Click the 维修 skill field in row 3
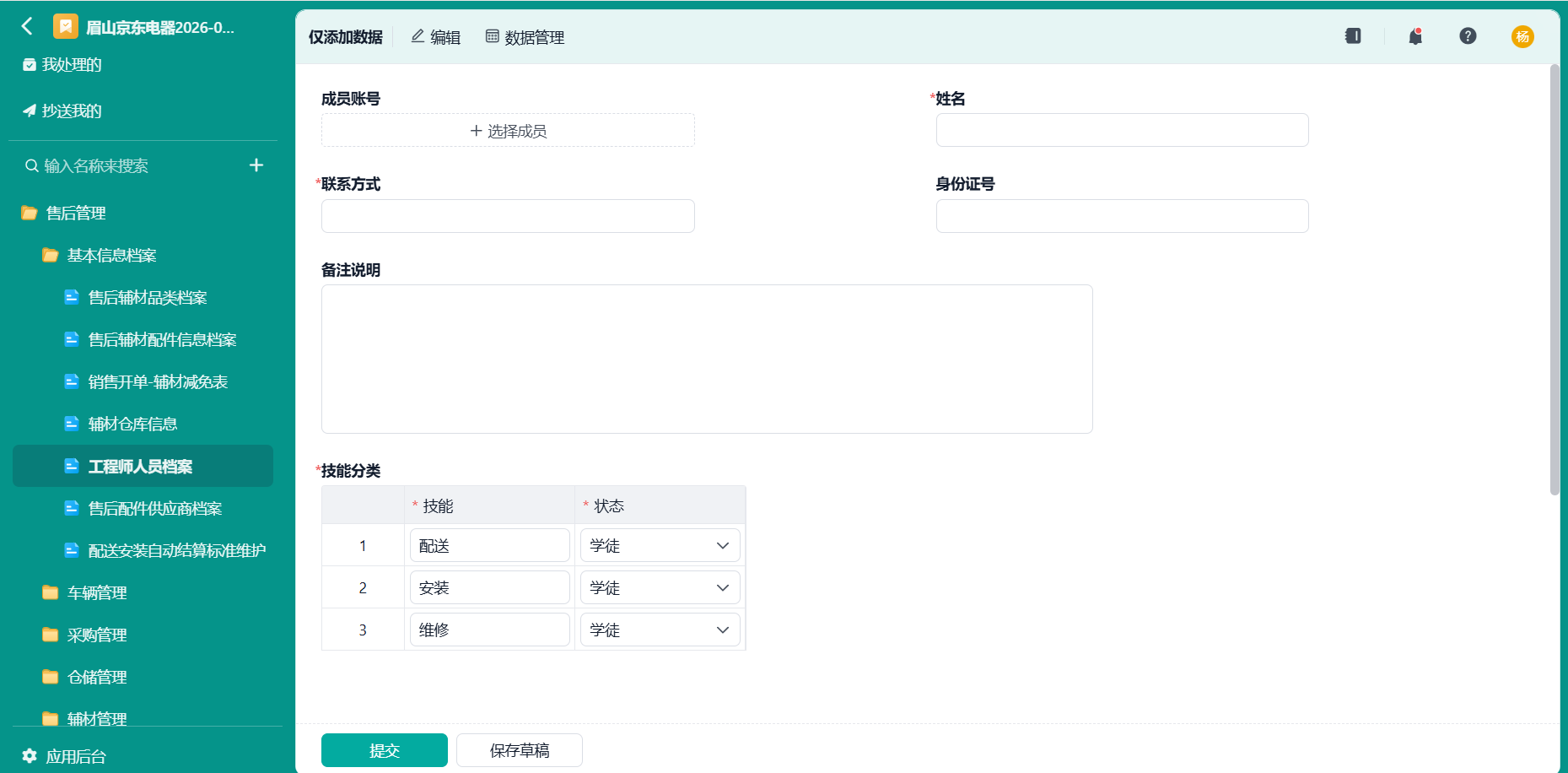1568x773 pixels. pos(490,630)
